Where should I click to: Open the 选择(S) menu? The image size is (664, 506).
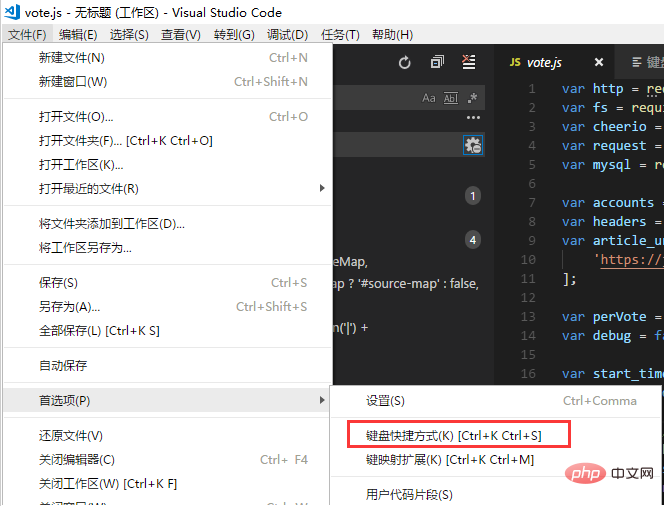coord(129,35)
